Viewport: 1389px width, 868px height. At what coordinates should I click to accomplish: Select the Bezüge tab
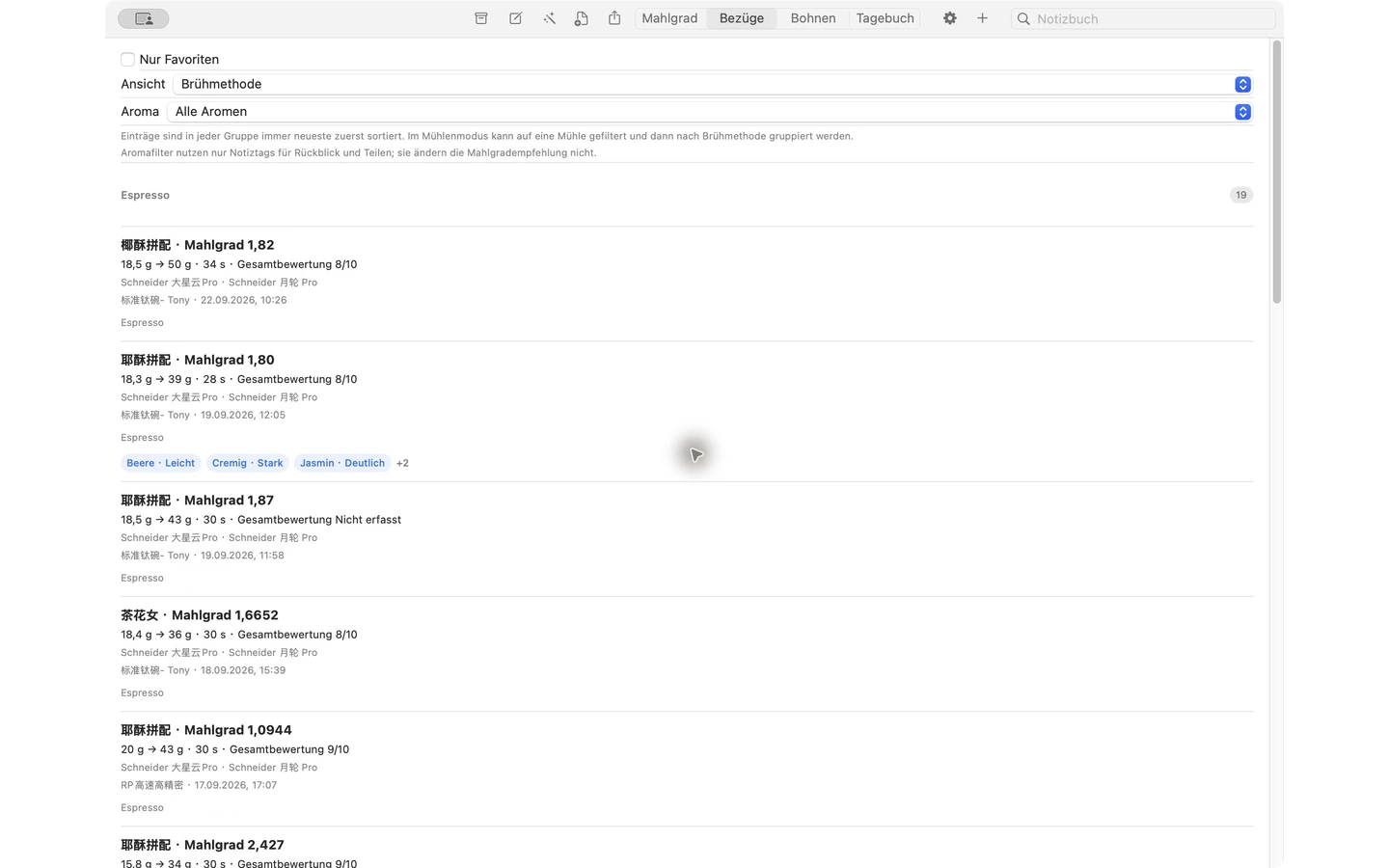(742, 18)
